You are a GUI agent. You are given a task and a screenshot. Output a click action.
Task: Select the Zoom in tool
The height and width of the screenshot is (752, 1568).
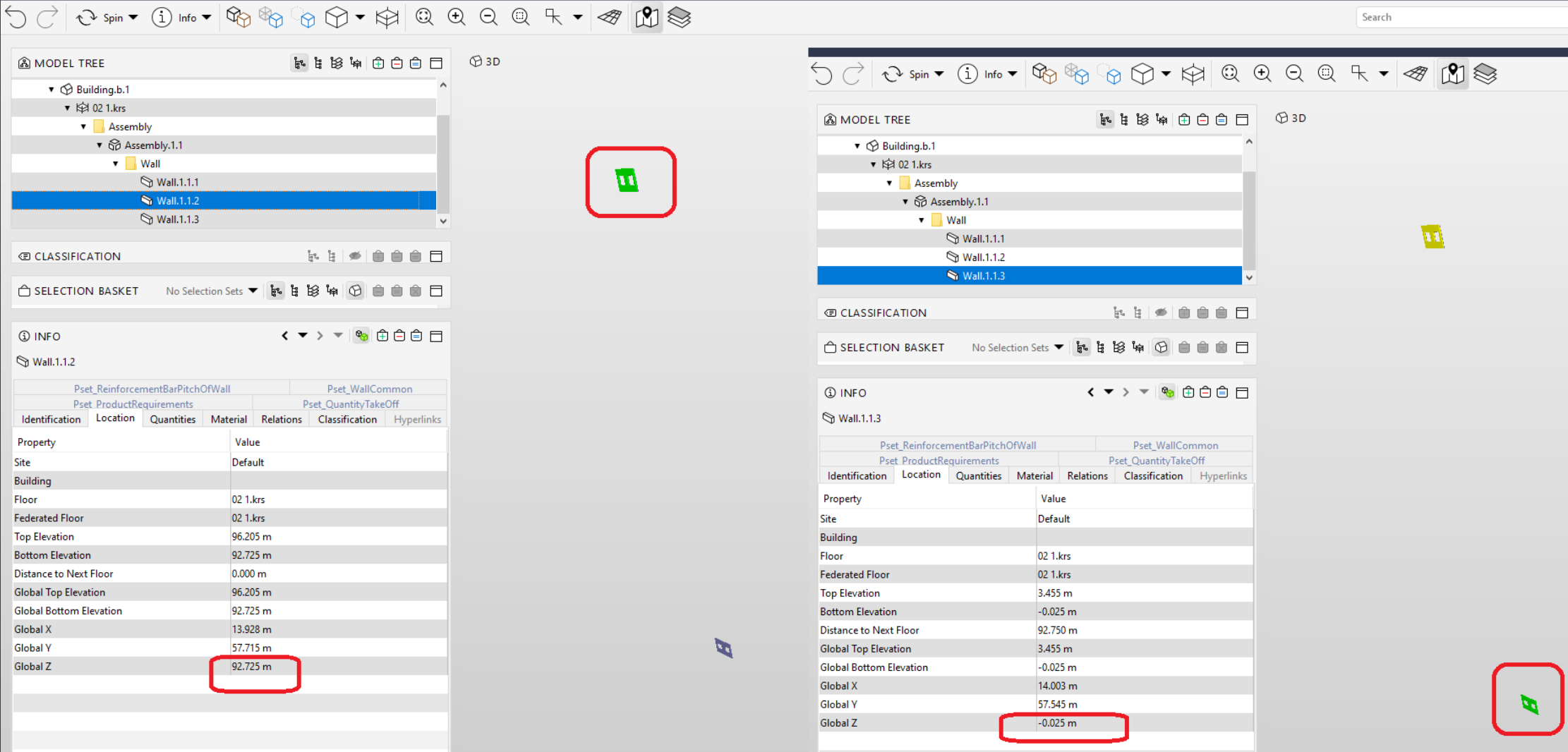(x=456, y=16)
